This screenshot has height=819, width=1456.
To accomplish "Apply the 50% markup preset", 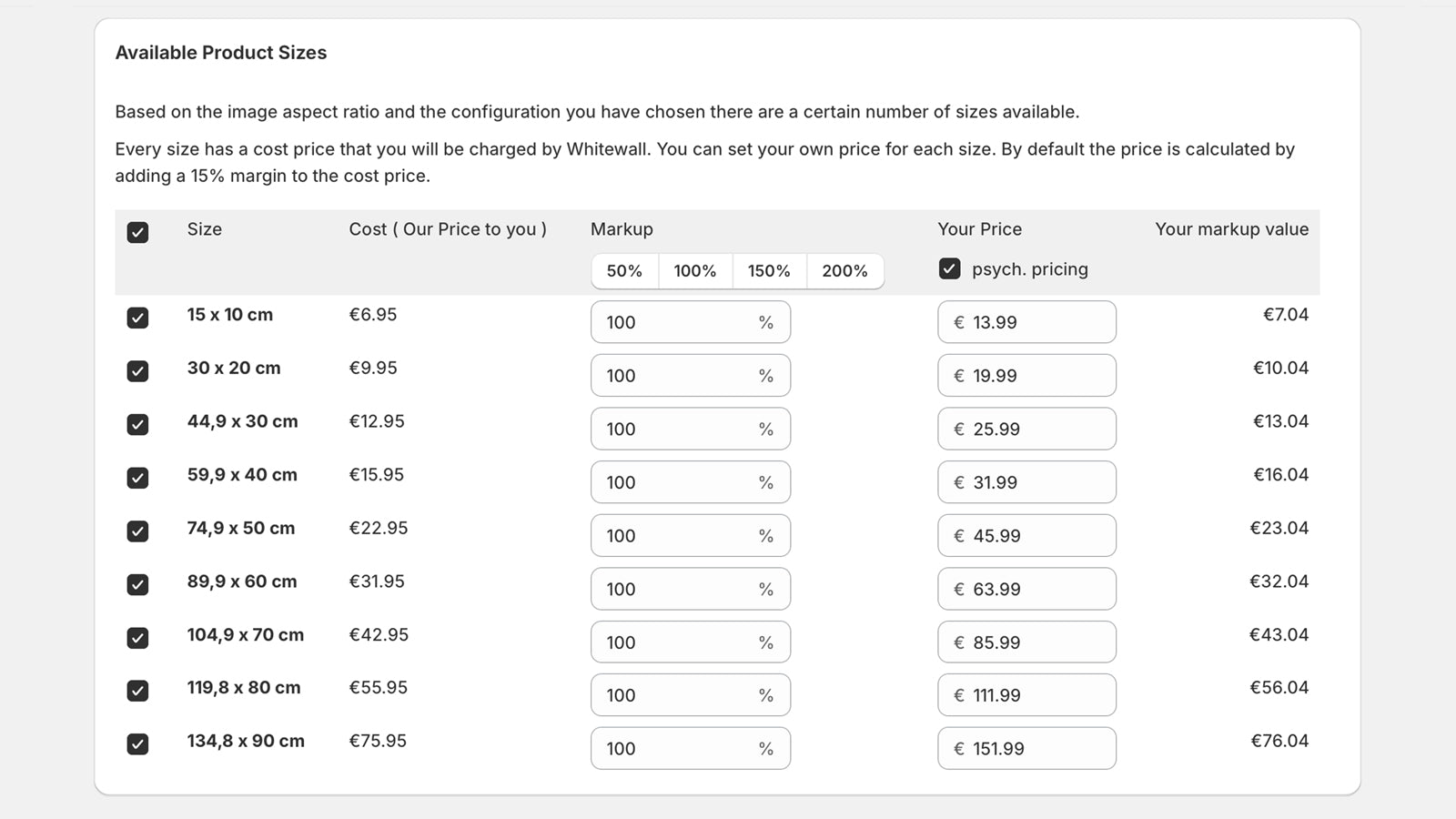I will pyautogui.click(x=624, y=271).
